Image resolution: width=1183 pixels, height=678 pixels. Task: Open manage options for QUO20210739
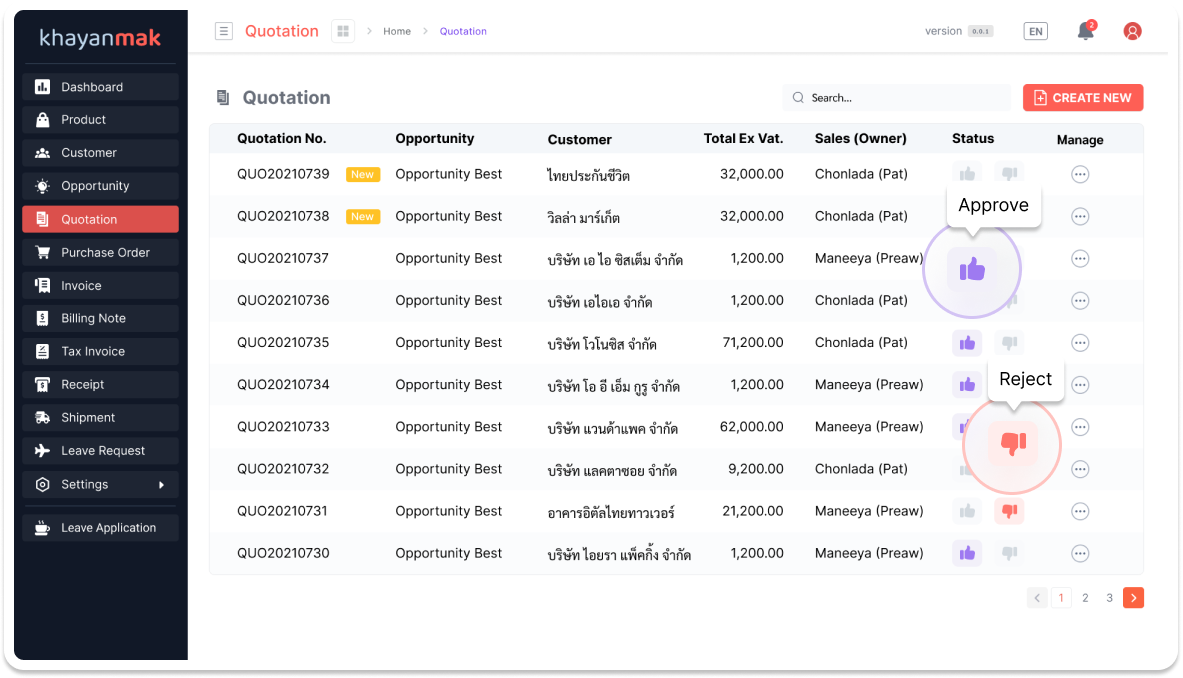(x=1080, y=174)
